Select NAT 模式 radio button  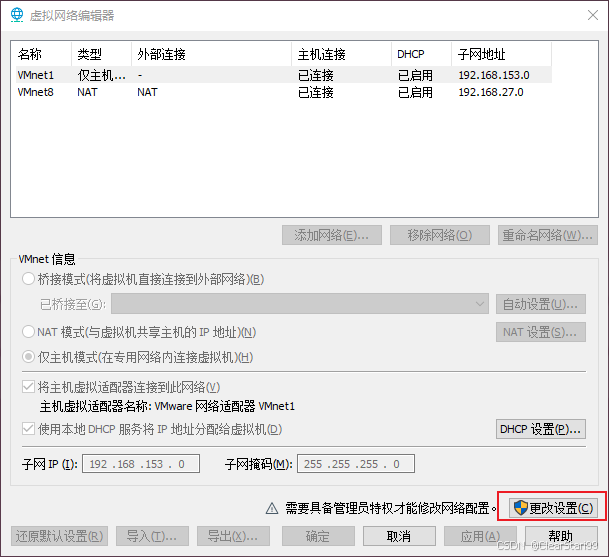tap(28, 332)
